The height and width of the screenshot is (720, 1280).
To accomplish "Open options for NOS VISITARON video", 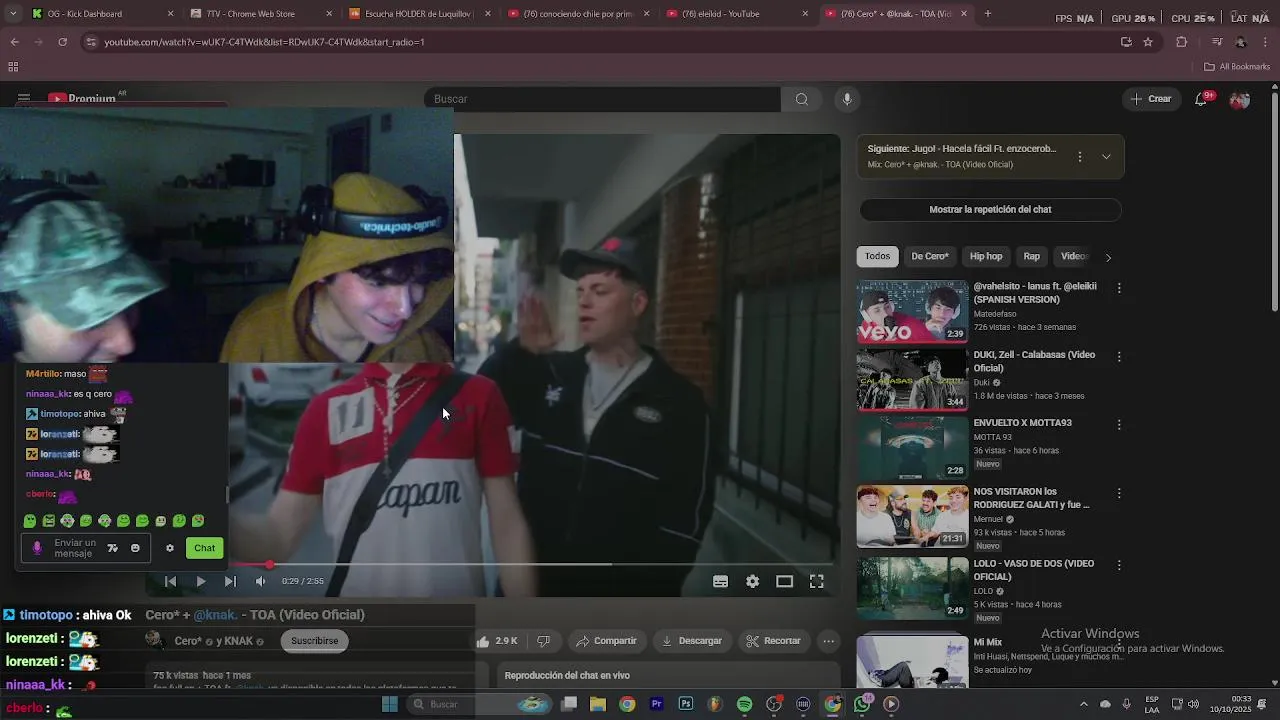I will point(1119,493).
